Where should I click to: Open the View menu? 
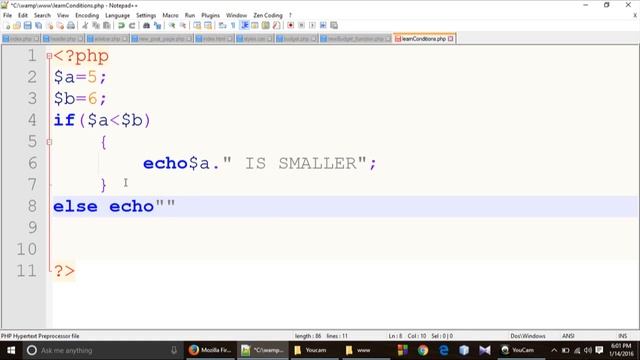coord(62,16)
